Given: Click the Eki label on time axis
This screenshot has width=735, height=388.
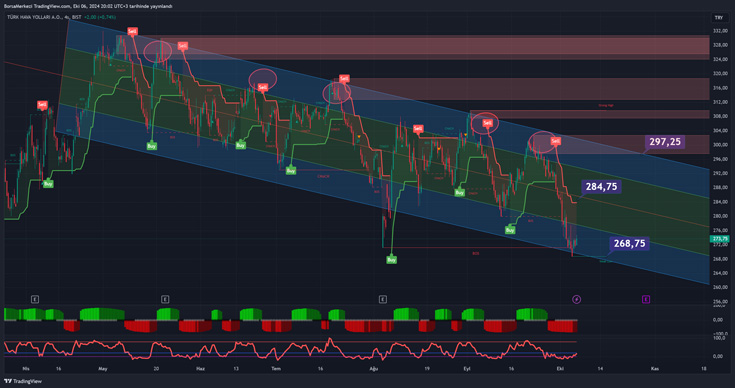Looking at the screenshot, I should coord(560,369).
